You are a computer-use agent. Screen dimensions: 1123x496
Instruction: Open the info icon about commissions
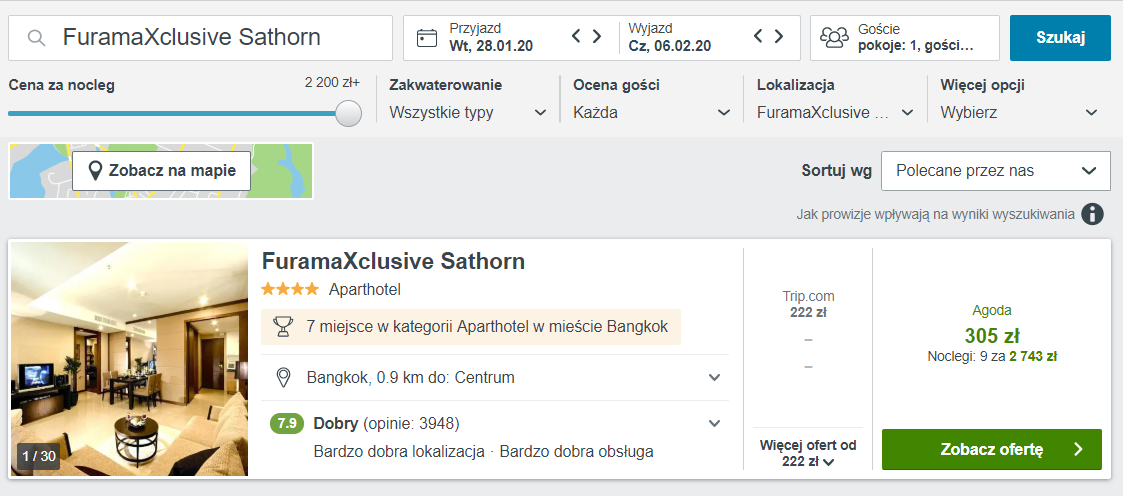1092,214
